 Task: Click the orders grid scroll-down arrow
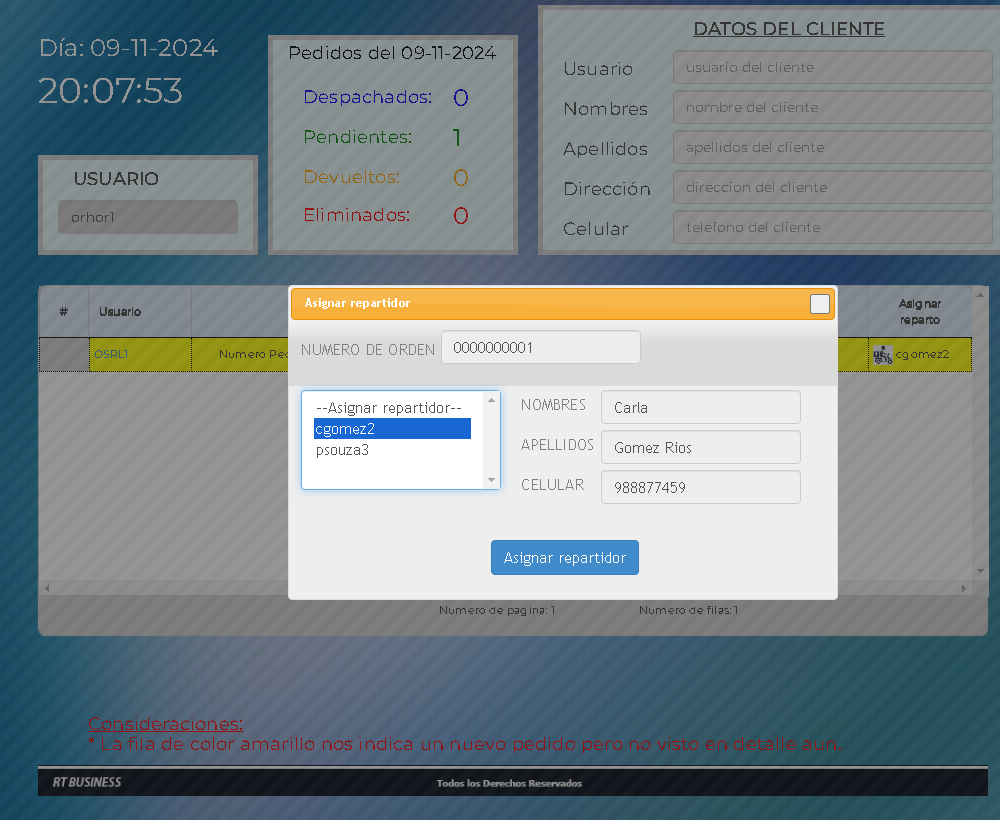(x=979, y=572)
